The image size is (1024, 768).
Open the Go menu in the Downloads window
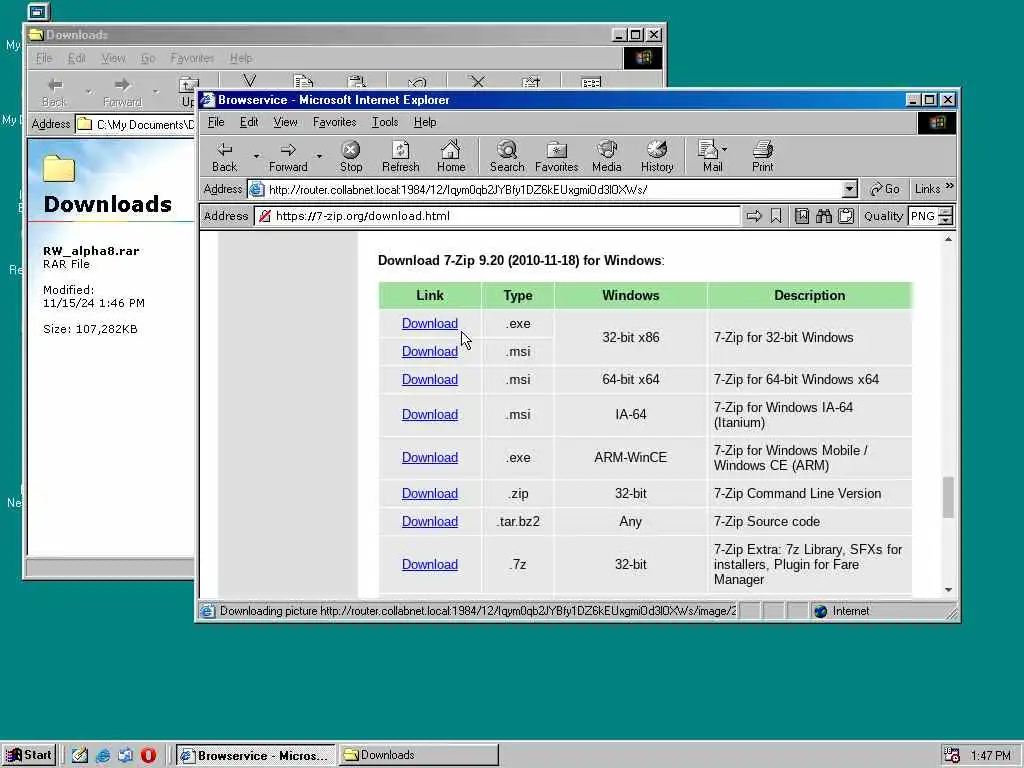[x=148, y=58]
